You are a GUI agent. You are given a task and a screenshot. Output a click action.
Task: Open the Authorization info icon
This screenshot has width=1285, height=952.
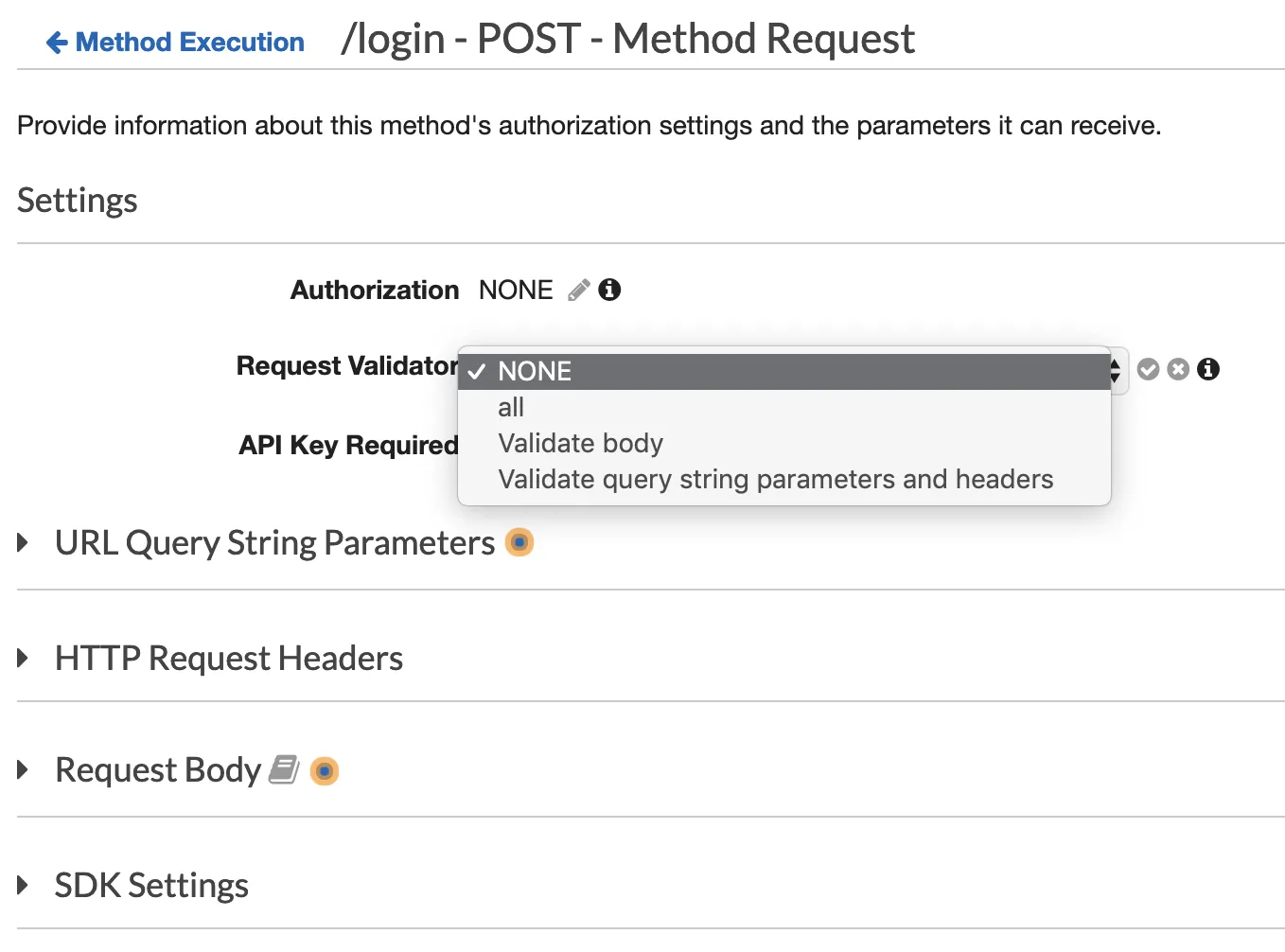pyautogui.click(x=610, y=290)
